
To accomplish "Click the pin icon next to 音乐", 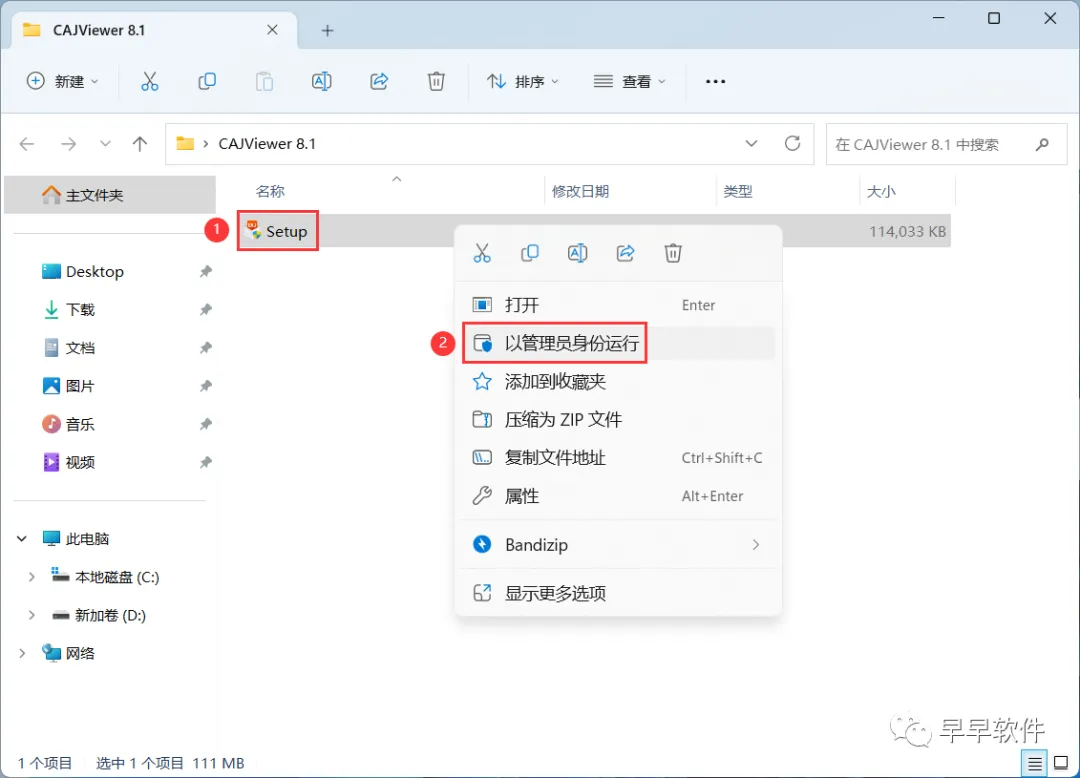I will 205,424.
